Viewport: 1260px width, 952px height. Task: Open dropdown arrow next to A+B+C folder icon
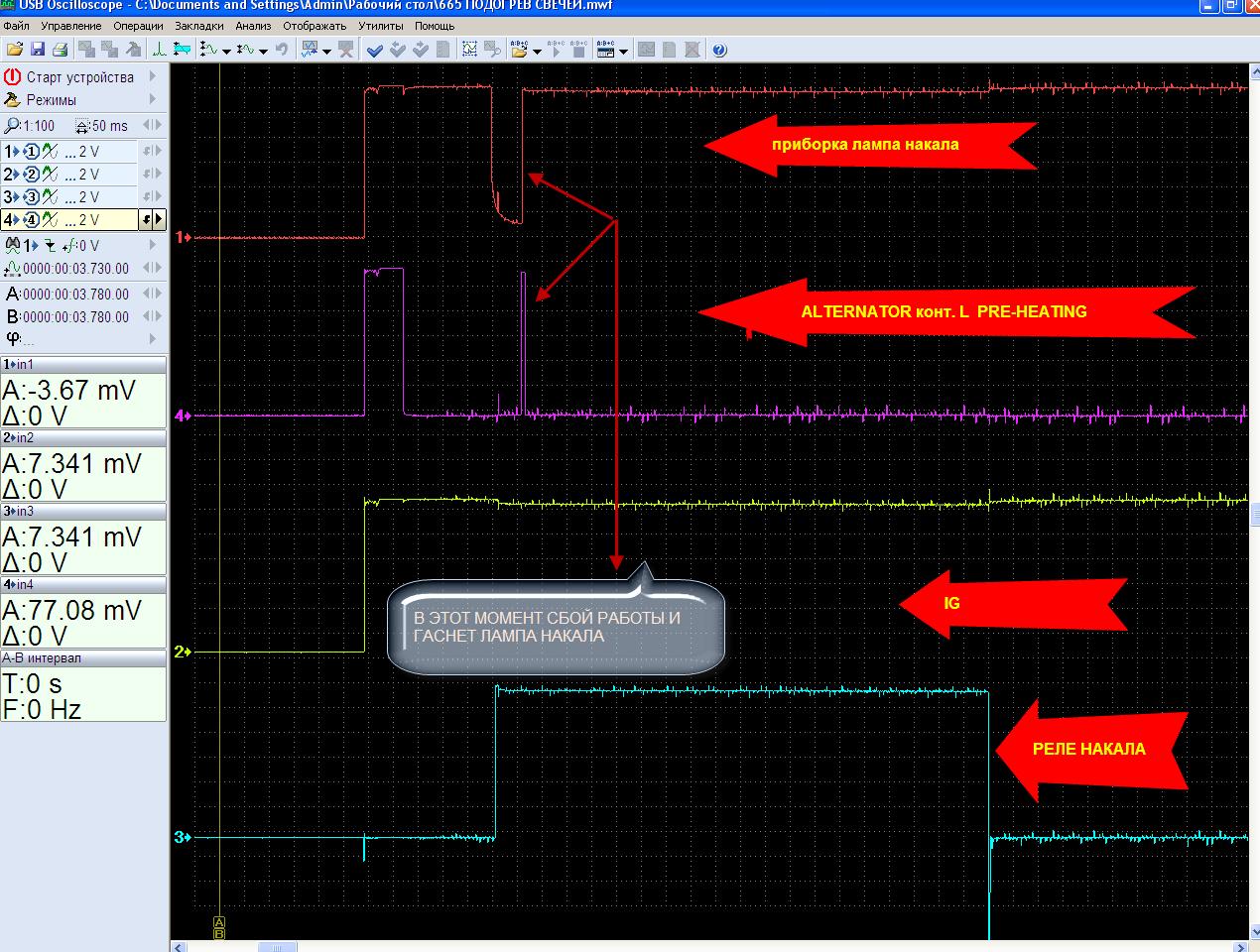(x=537, y=51)
